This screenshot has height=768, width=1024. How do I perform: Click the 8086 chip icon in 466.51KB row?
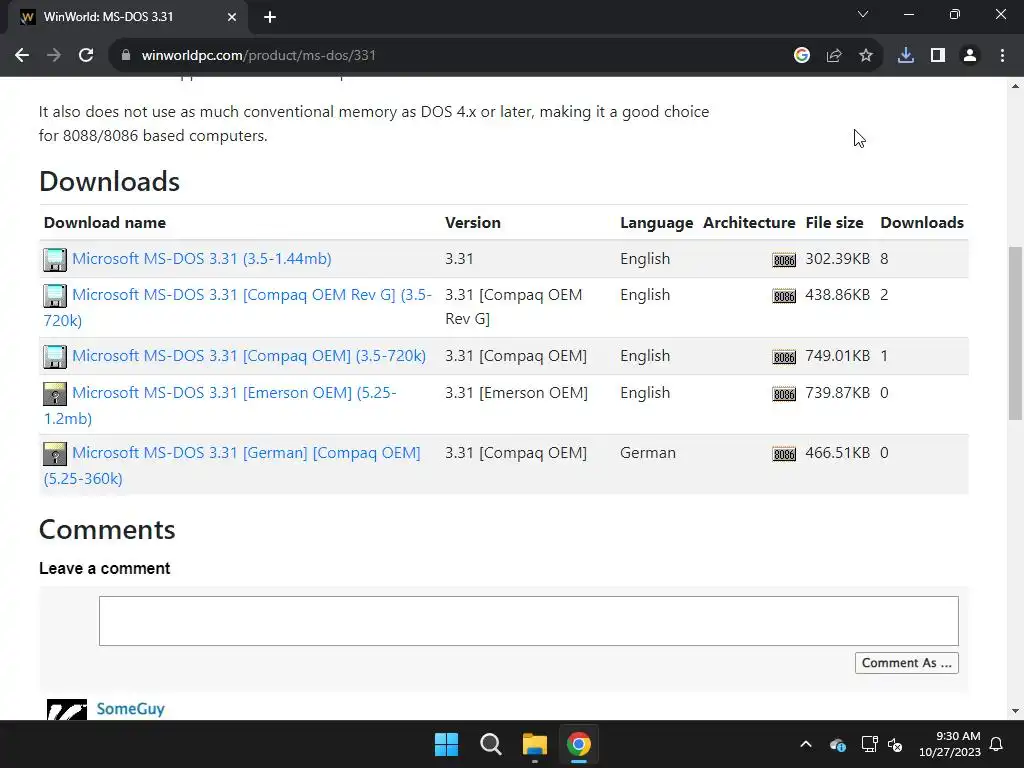click(x=784, y=454)
